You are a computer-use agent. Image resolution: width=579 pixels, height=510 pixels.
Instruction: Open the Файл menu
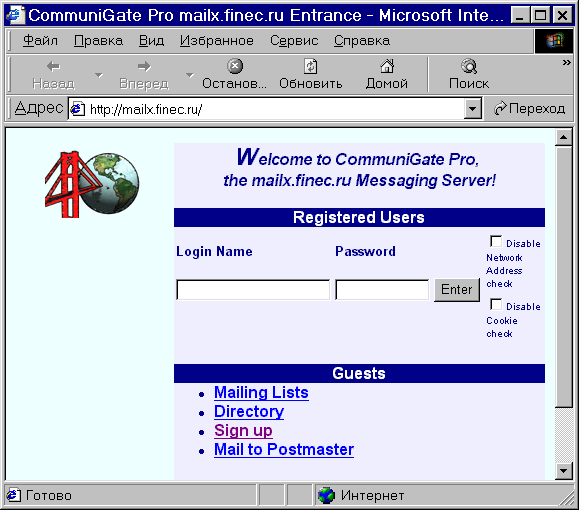pos(40,41)
